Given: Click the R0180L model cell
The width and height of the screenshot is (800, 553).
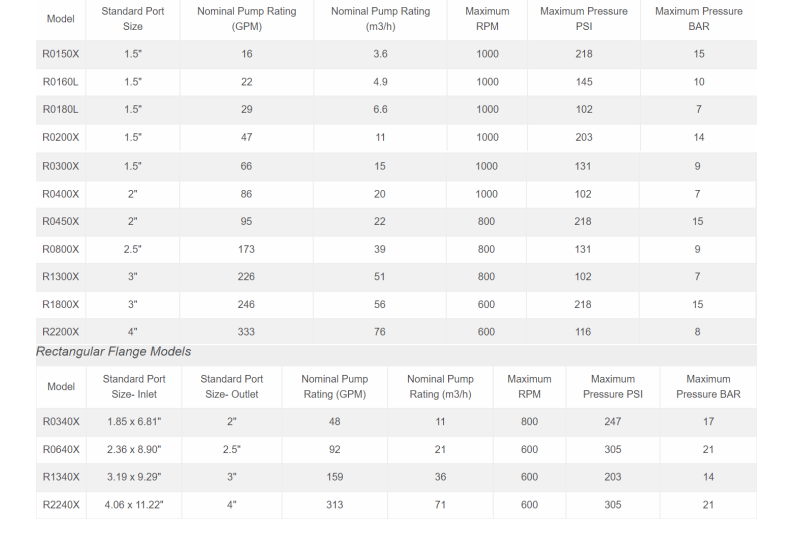Looking at the screenshot, I should coord(60,110).
